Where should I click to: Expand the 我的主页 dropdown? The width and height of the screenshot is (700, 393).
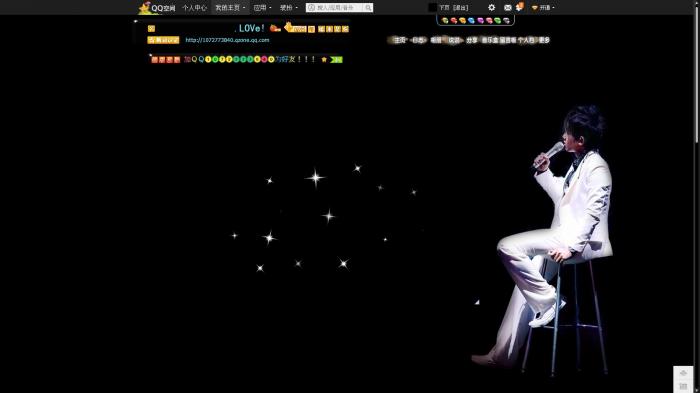pyautogui.click(x=230, y=8)
